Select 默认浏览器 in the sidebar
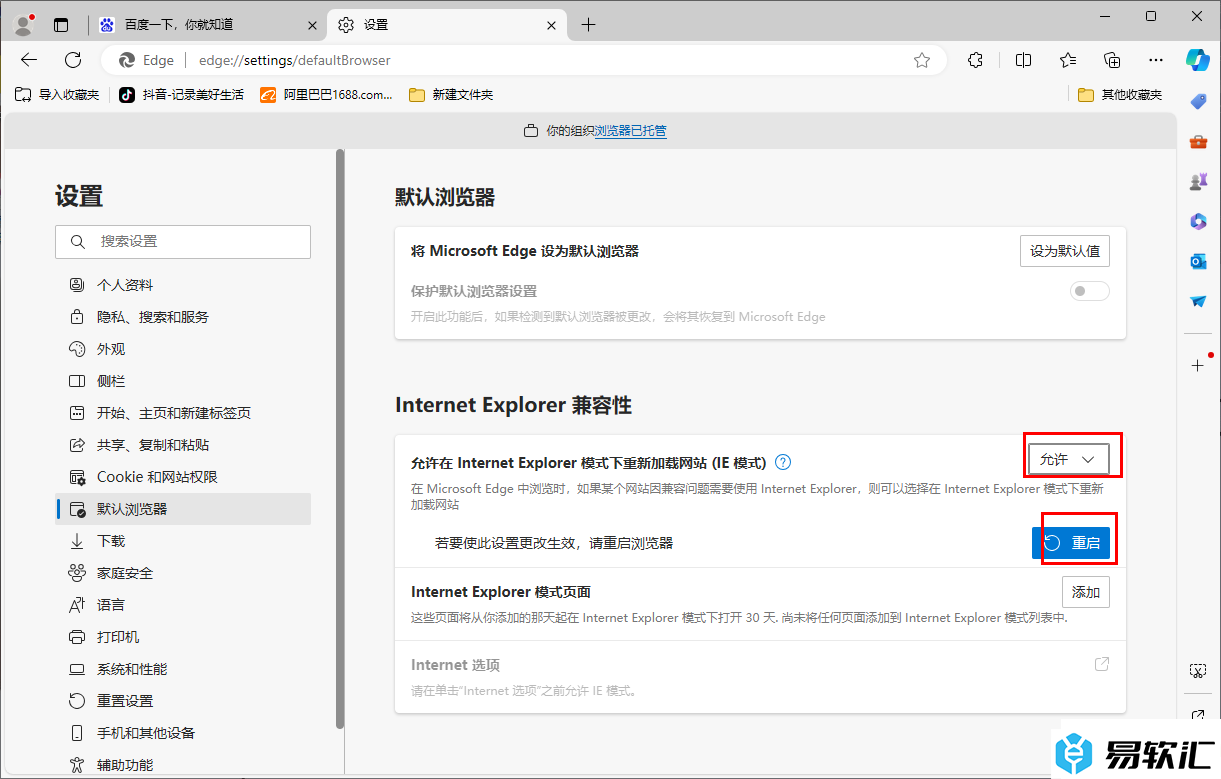Viewport: 1221px width, 779px height. pos(183,509)
